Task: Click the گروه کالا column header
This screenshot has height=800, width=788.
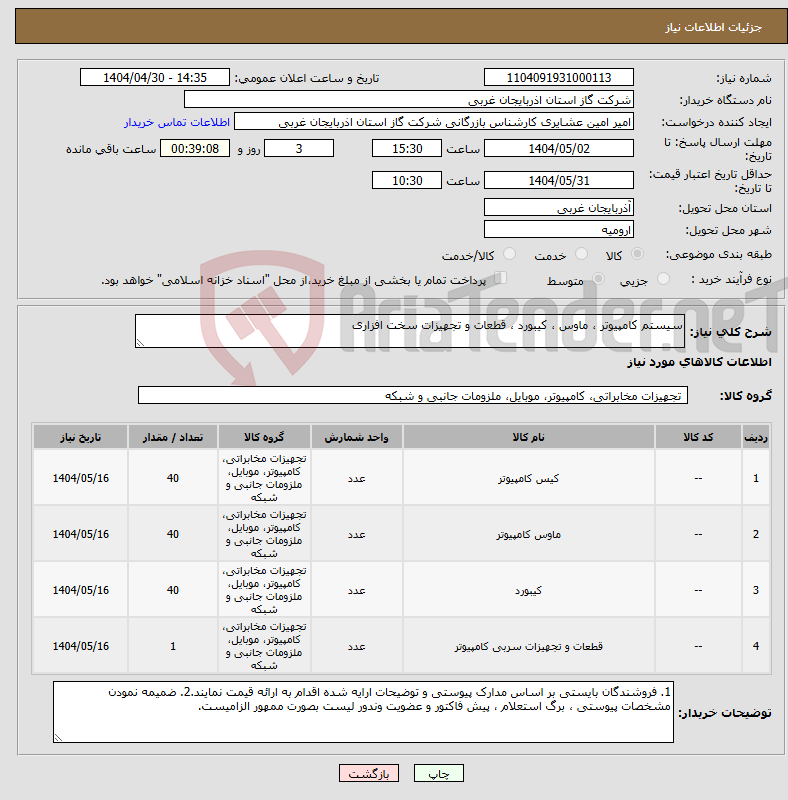Action: coord(264,437)
